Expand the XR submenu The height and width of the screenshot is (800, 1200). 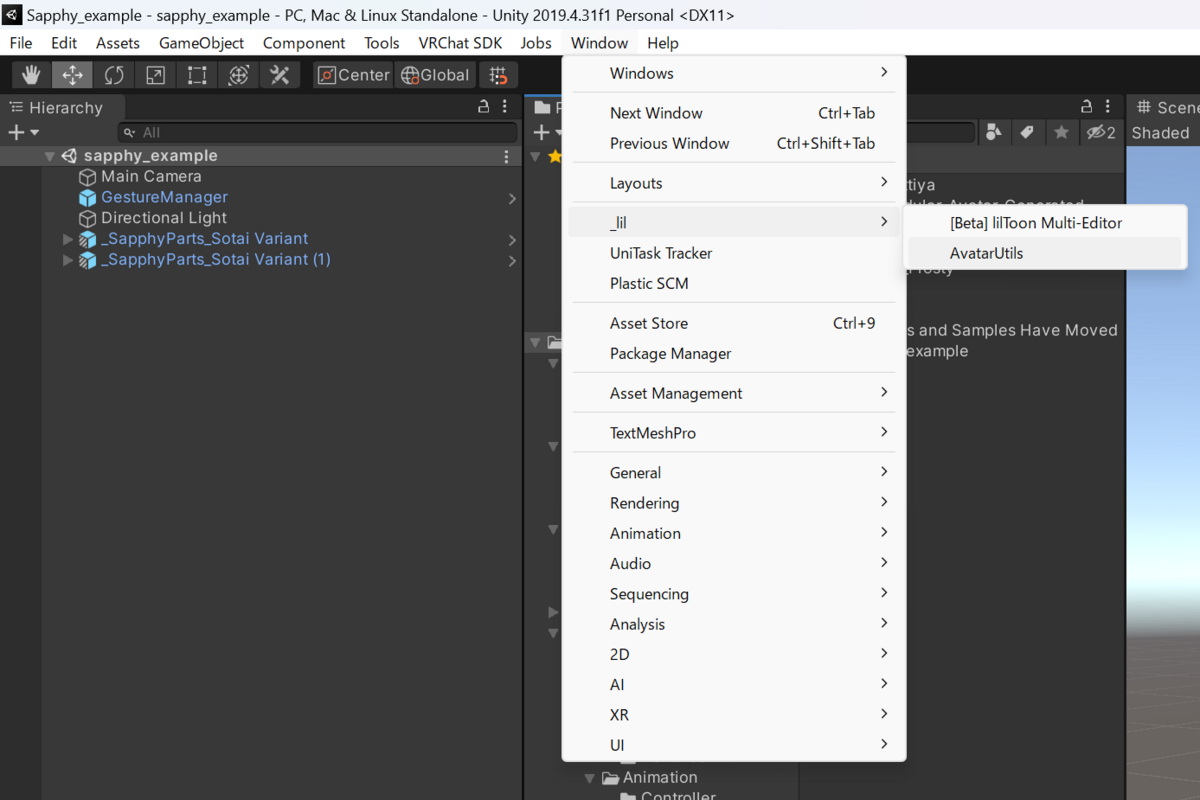735,714
